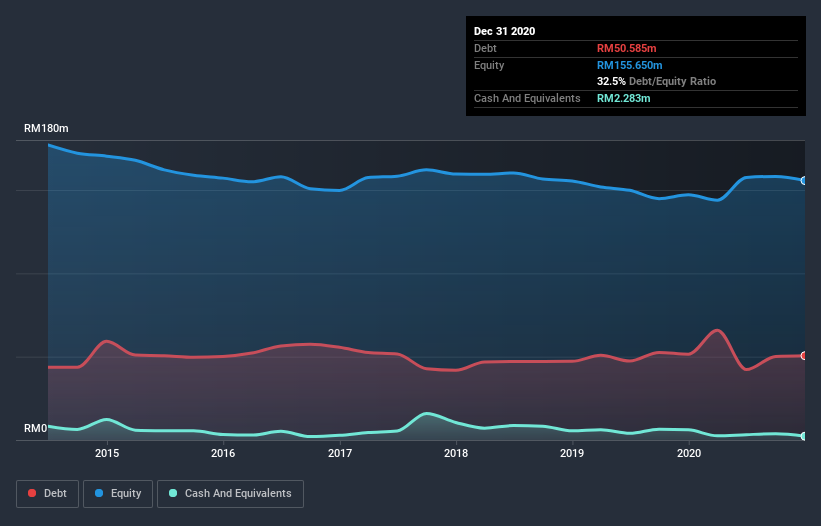Toggle the Debt legend button
Image resolution: width=821 pixels, height=526 pixels.
[47, 494]
